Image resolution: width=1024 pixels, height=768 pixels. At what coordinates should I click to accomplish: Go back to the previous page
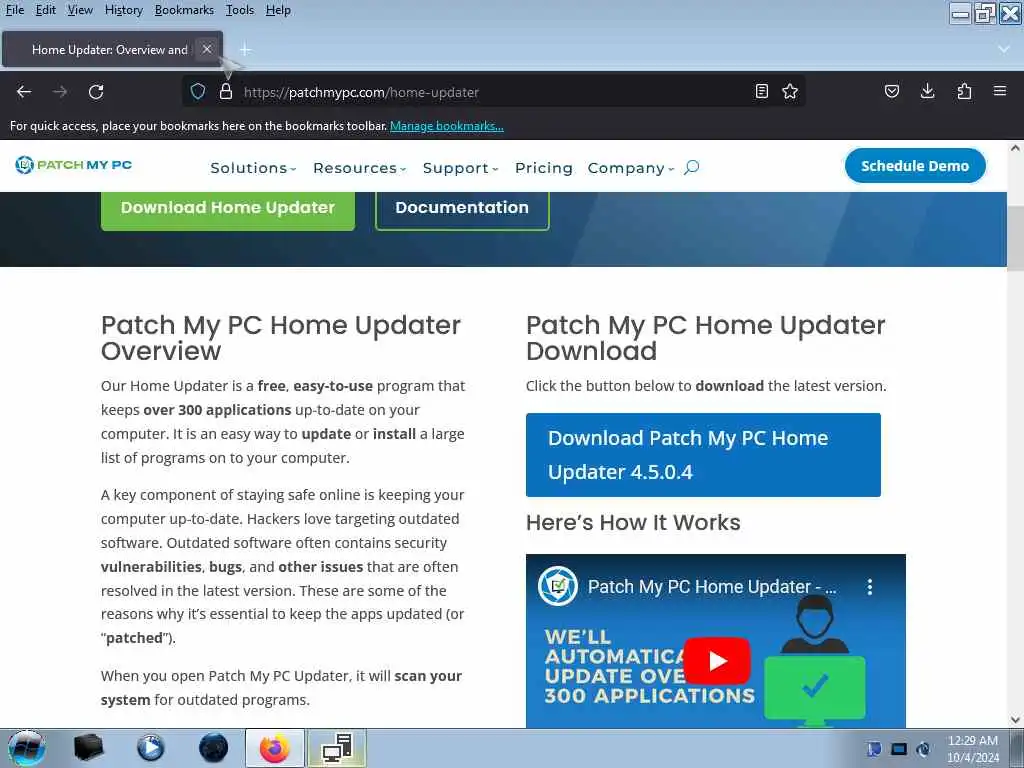point(24,91)
